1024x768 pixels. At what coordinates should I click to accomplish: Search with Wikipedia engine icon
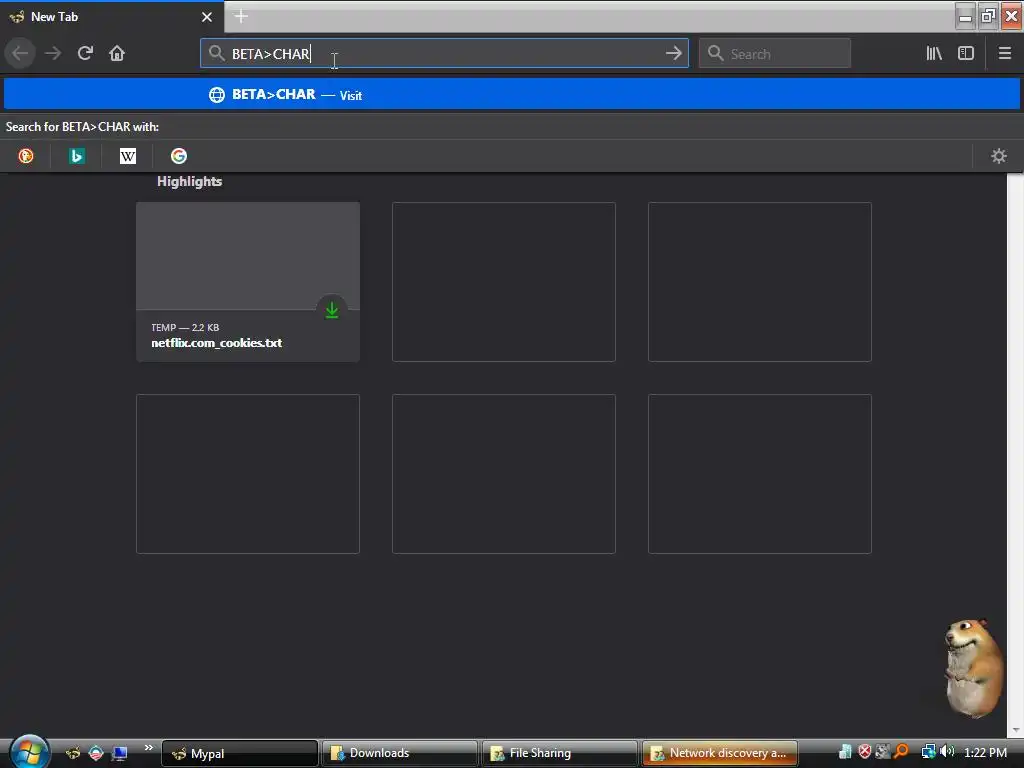click(128, 156)
